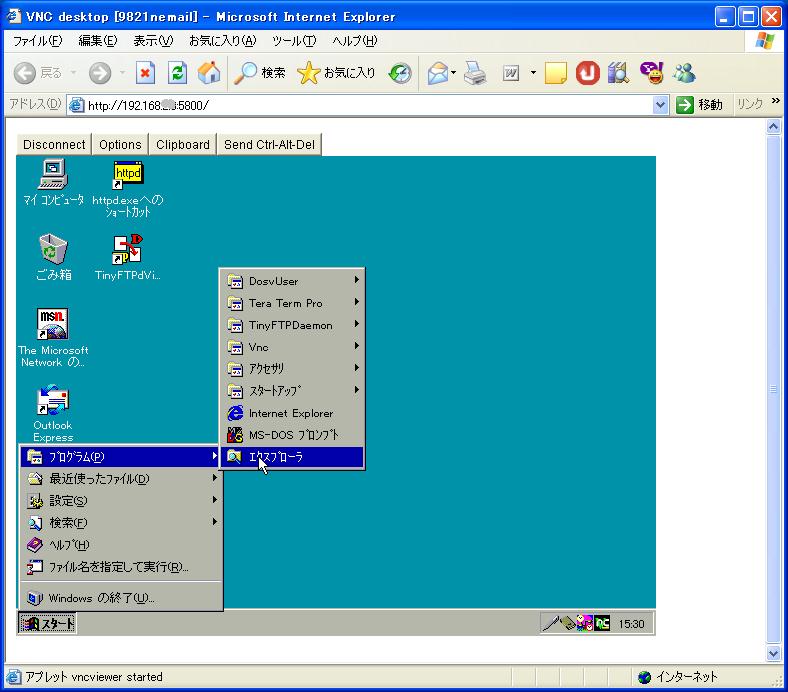Click the vertical scrollbar up arrow
Viewport: 788px width, 692px height.
(773, 127)
